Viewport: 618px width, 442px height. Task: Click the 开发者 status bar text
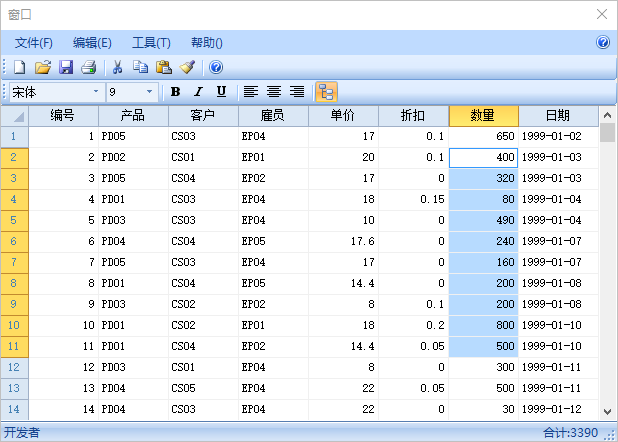click(22, 433)
